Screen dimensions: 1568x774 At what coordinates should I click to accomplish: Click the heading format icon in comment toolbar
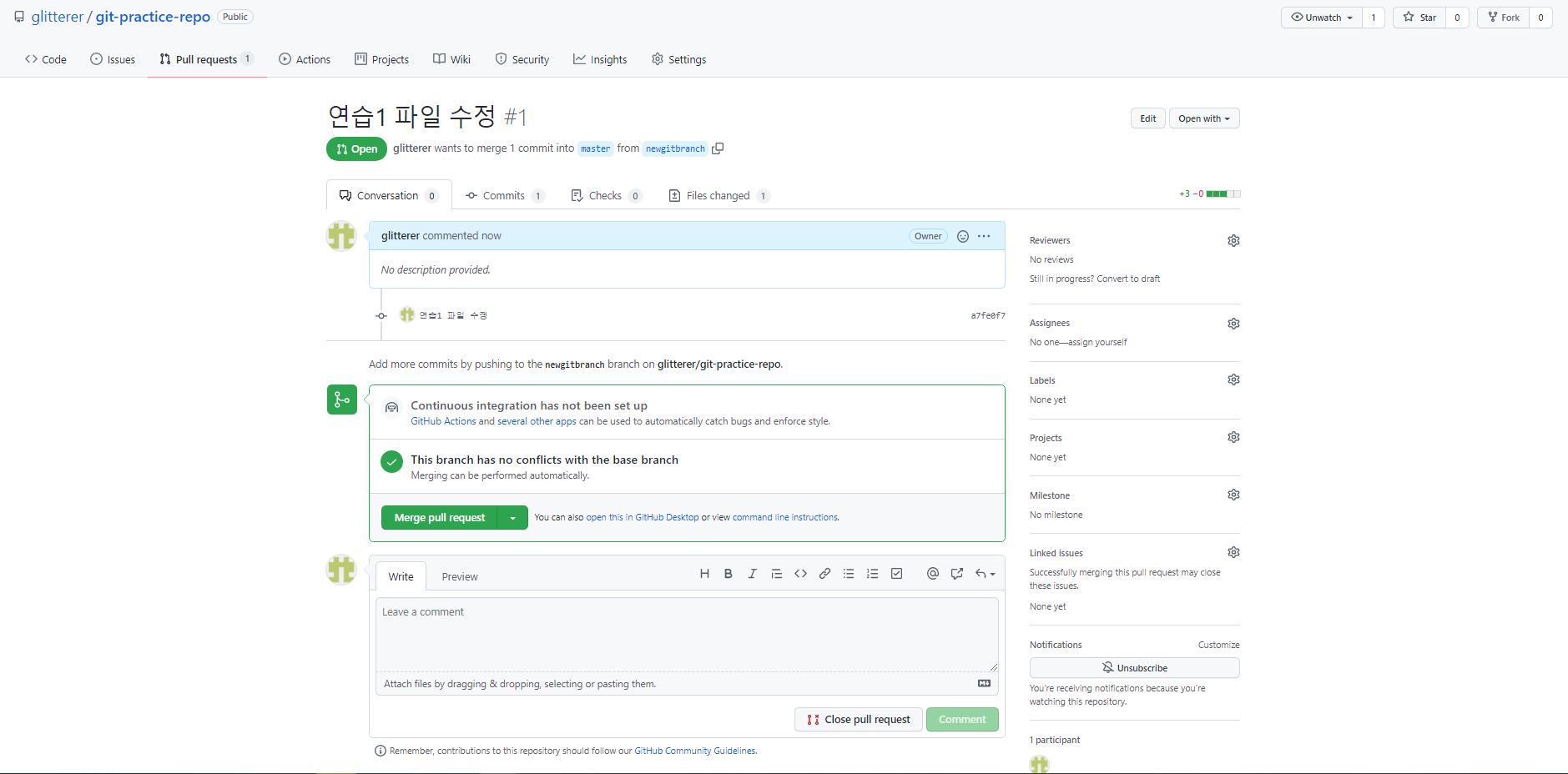704,574
